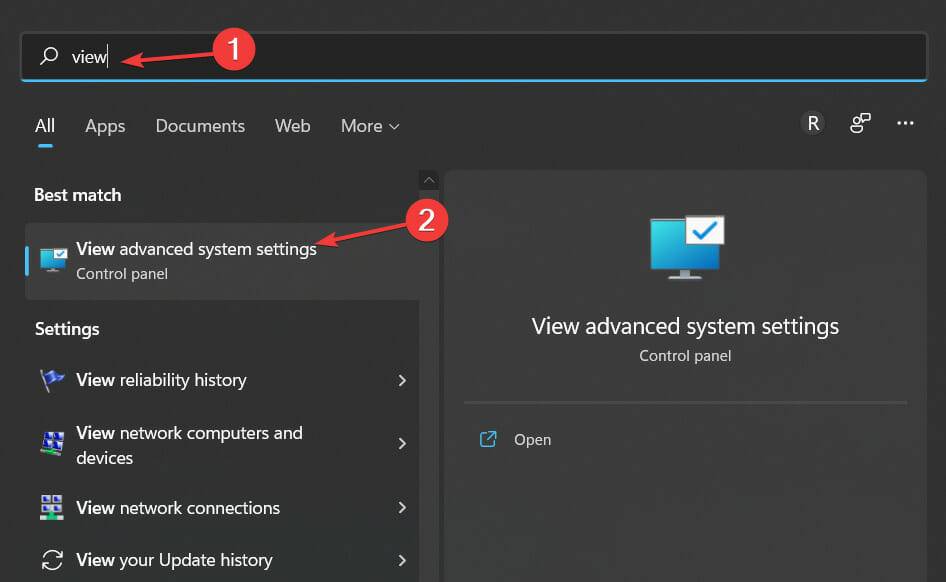Image resolution: width=946 pixels, height=582 pixels.
Task: Switch to the Documents tab
Action: [199, 126]
